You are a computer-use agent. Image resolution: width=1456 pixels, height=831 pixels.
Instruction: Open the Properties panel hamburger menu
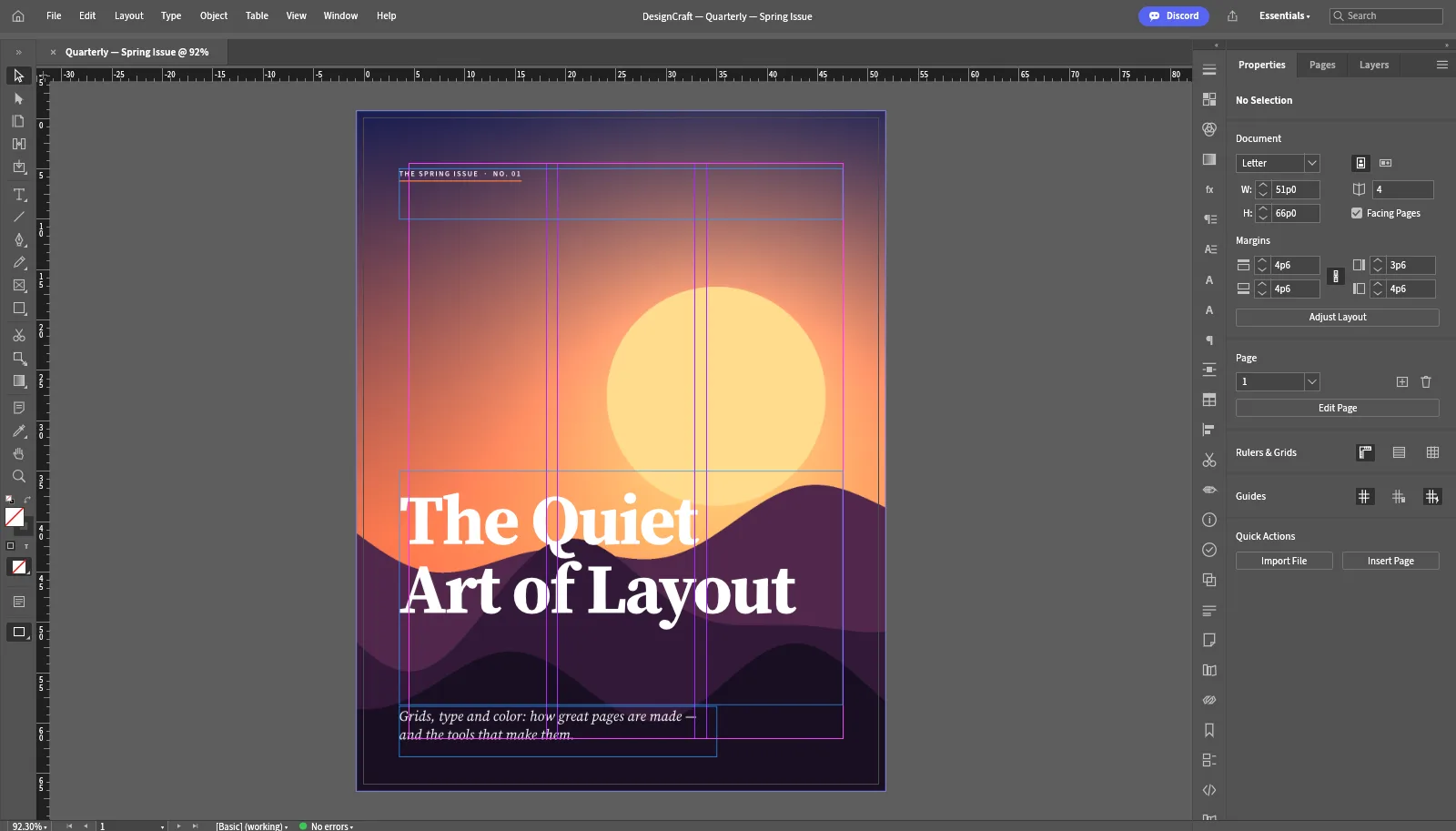pyautogui.click(x=1442, y=65)
